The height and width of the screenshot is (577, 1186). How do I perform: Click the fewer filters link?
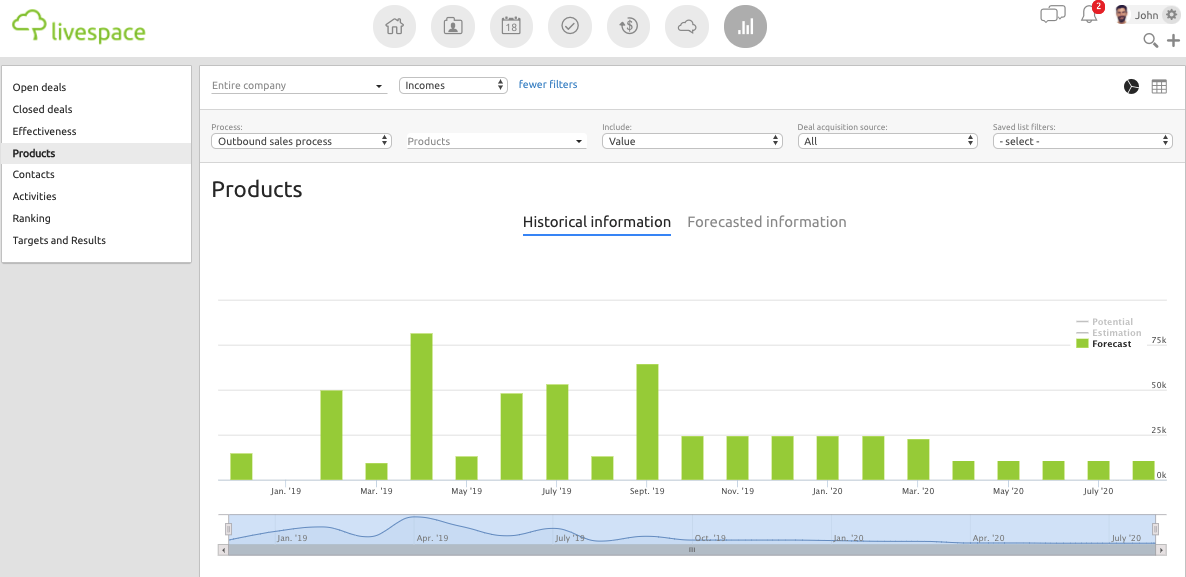[x=548, y=85]
